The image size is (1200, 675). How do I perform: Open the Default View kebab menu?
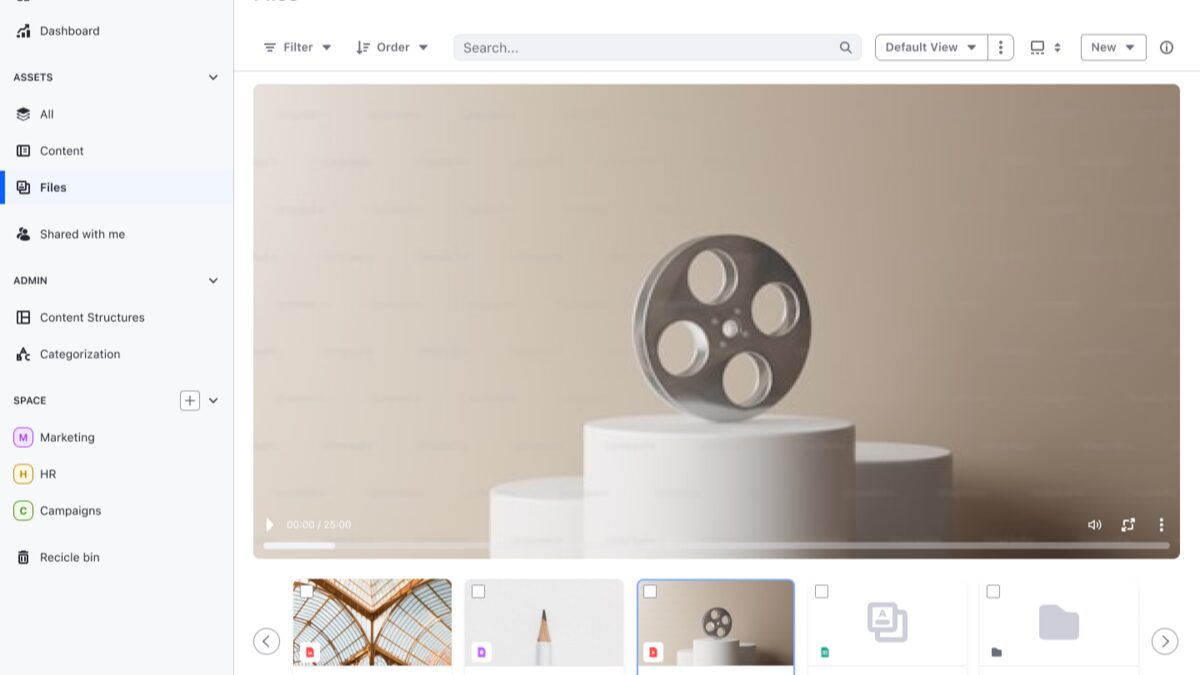[x=1000, y=47]
